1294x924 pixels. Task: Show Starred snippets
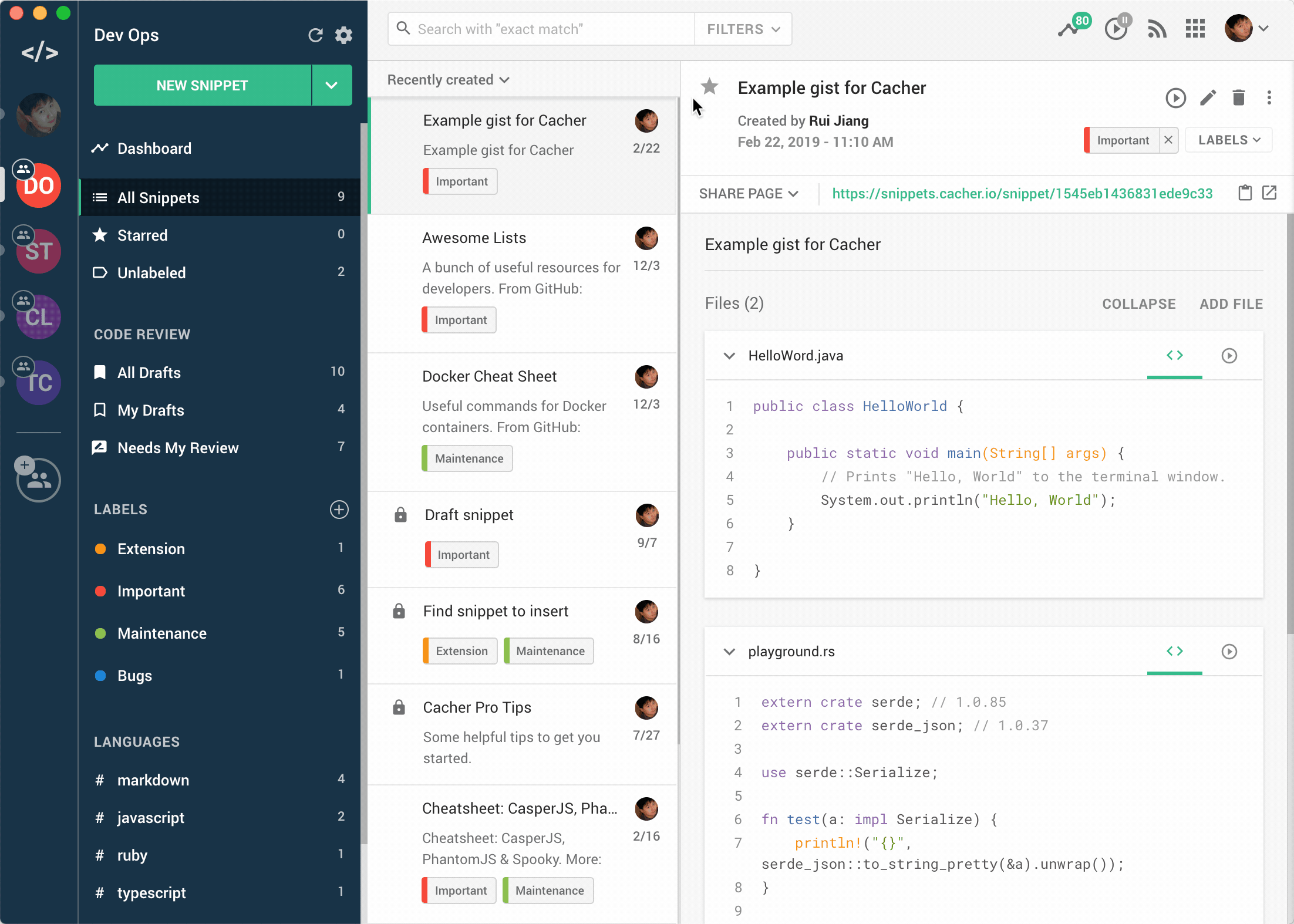tap(220, 235)
